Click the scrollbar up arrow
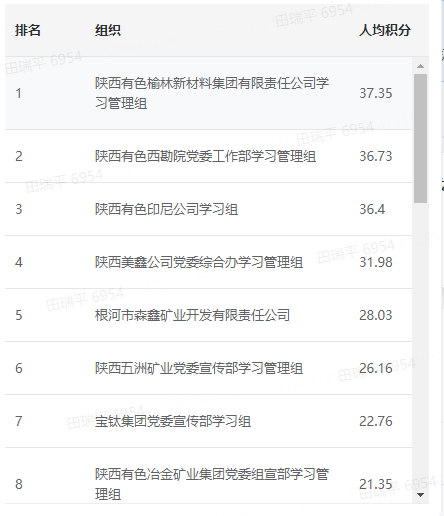Image resolution: width=444 pixels, height=516 pixels. coord(420,66)
